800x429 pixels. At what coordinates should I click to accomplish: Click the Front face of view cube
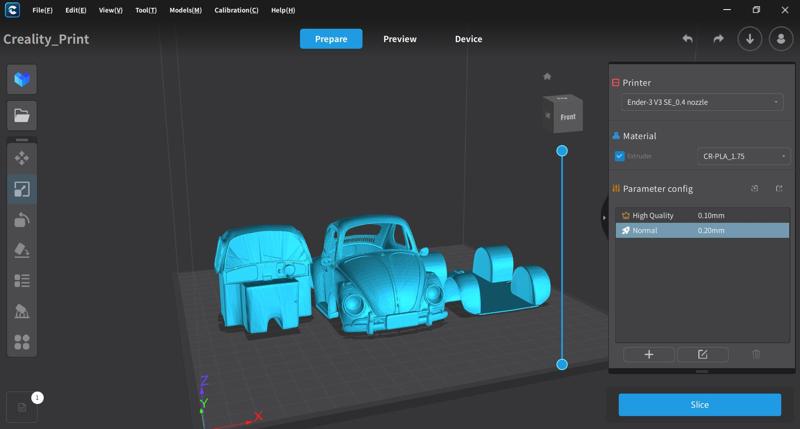click(567, 117)
